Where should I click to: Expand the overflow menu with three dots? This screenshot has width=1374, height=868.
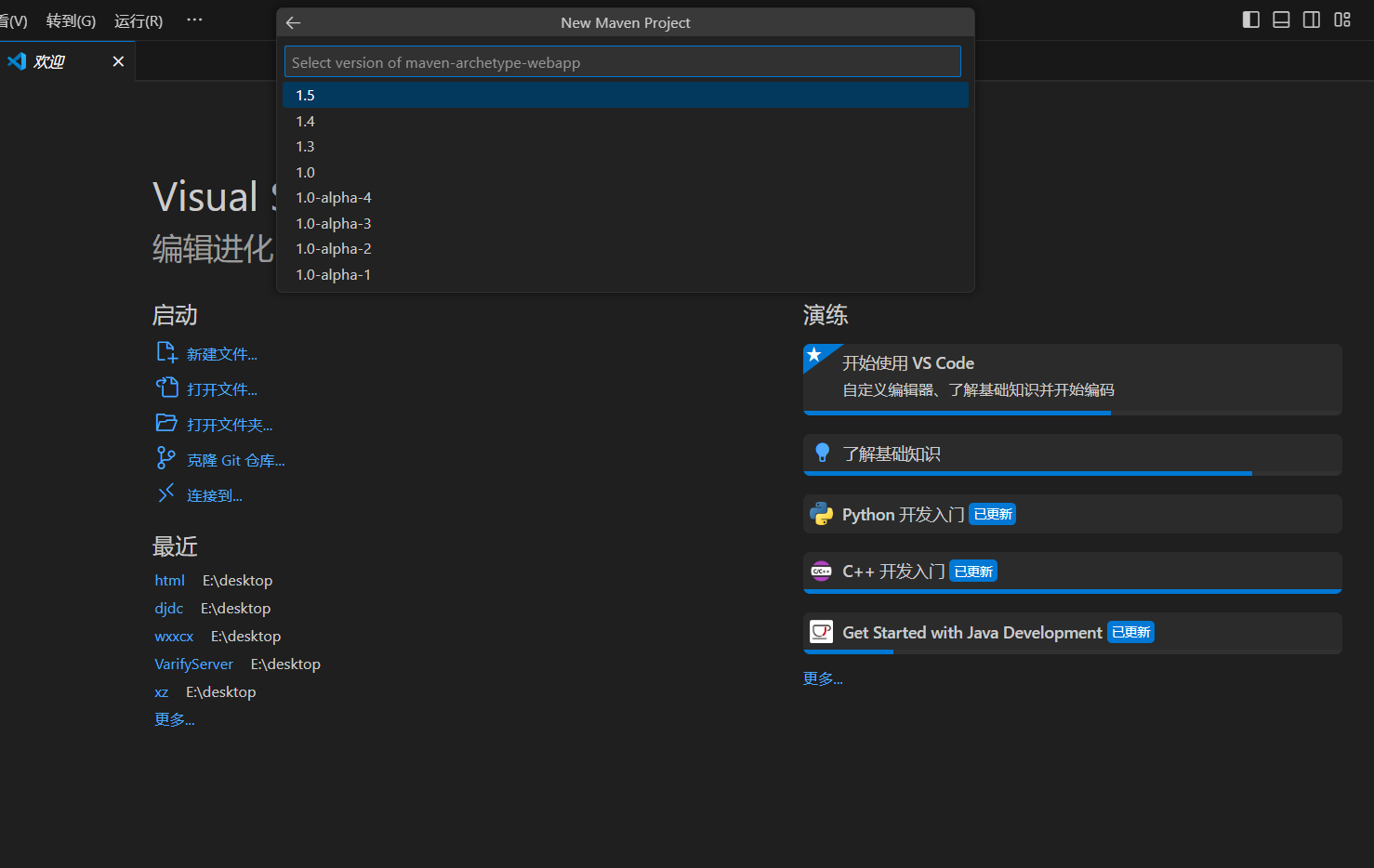pos(194,20)
